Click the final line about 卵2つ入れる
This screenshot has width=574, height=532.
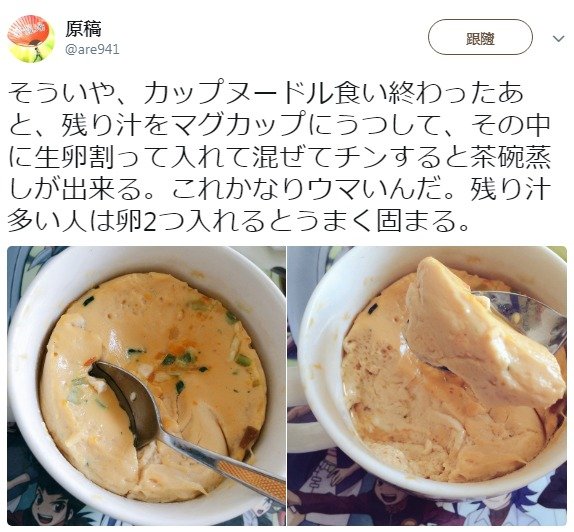[x=238, y=222]
